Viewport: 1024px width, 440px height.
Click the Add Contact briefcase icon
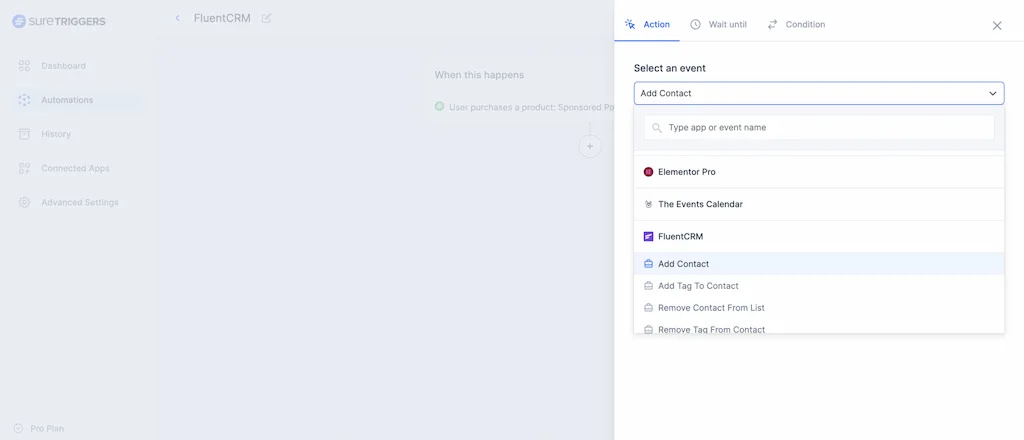pyautogui.click(x=648, y=264)
